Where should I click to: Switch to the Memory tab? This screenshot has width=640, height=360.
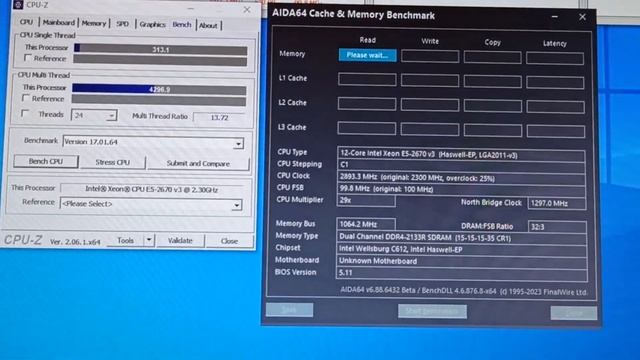coord(93,24)
